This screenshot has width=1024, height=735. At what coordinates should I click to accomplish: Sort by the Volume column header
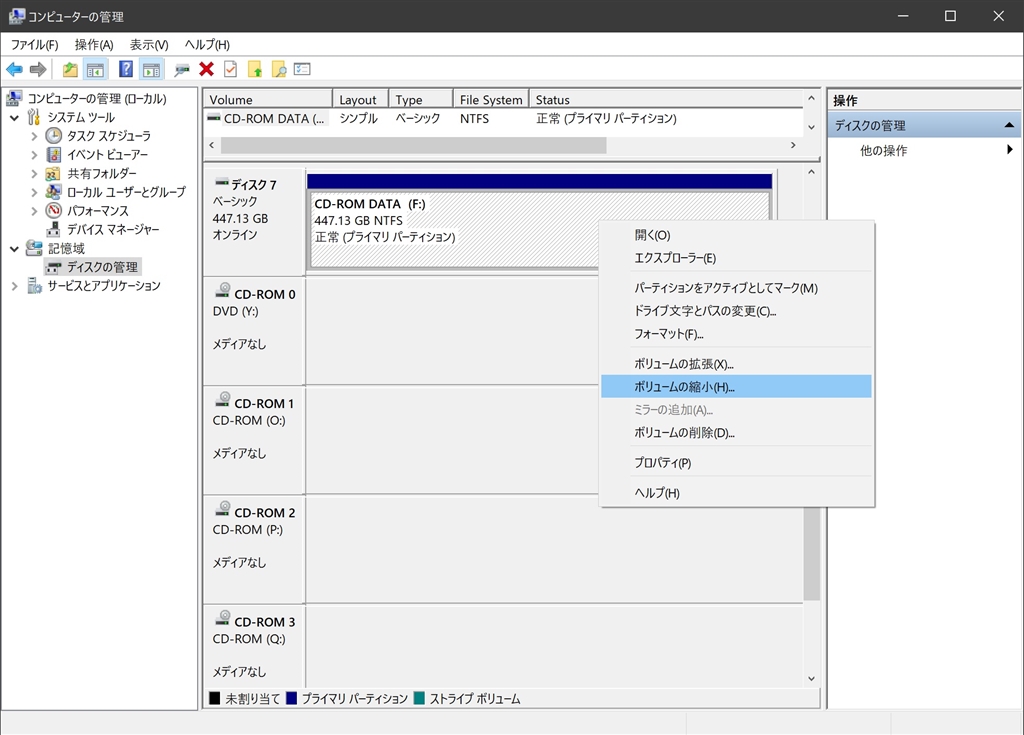(x=268, y=99)
